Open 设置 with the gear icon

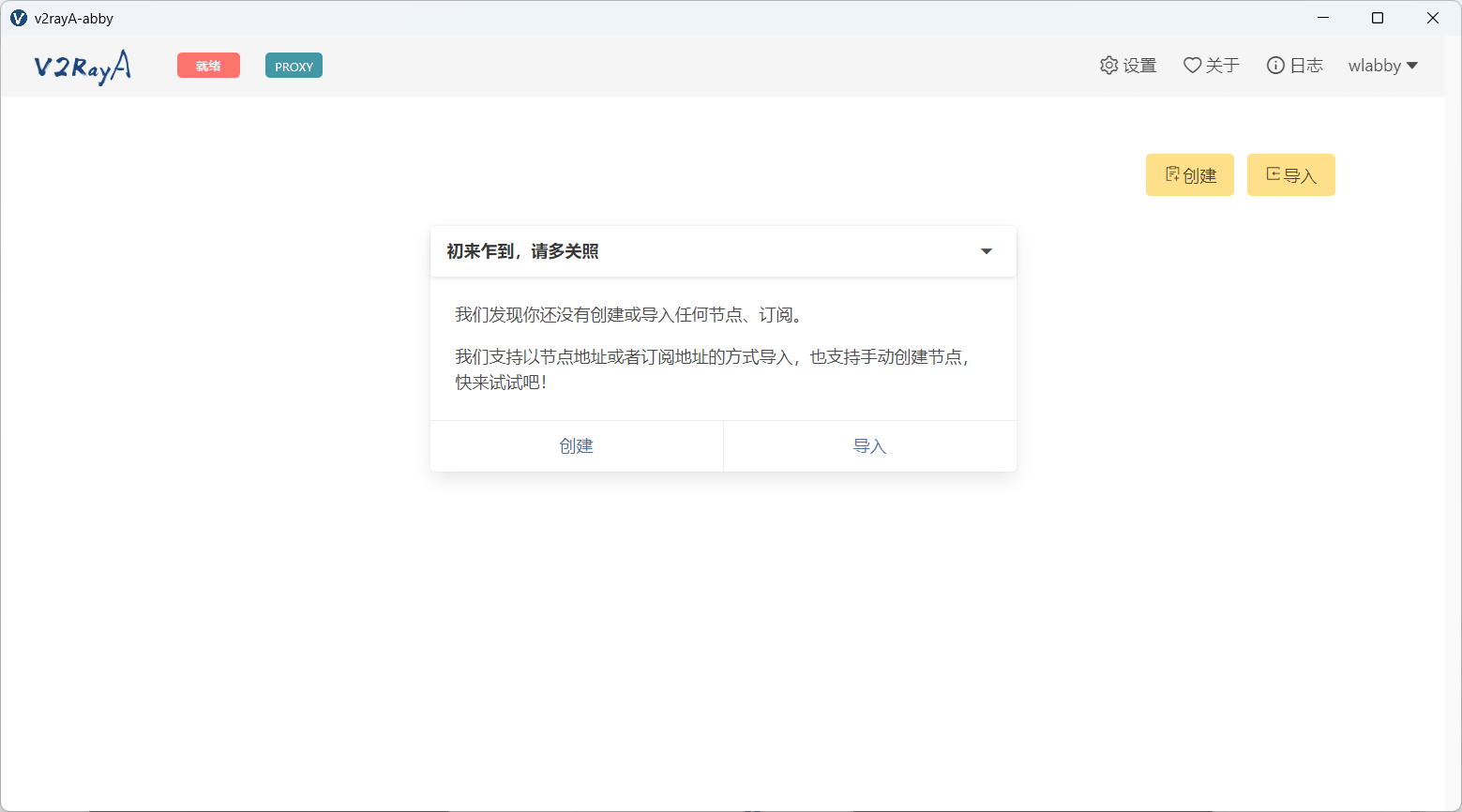click(x=1128, y=66)
